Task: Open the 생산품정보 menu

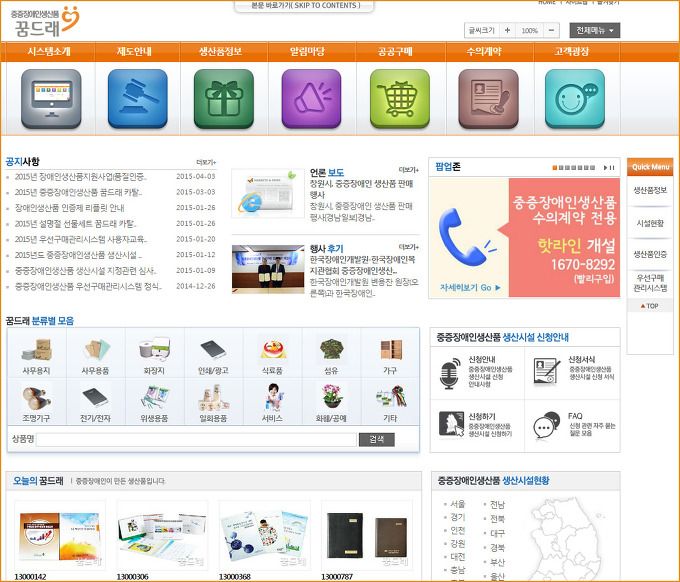Action: (220, 52)
